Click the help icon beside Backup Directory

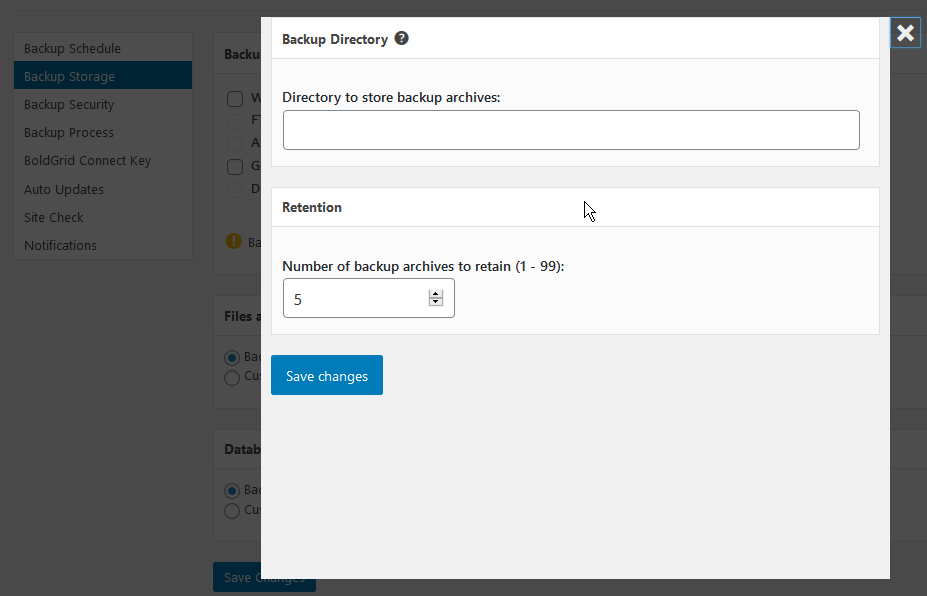(401, 39)
